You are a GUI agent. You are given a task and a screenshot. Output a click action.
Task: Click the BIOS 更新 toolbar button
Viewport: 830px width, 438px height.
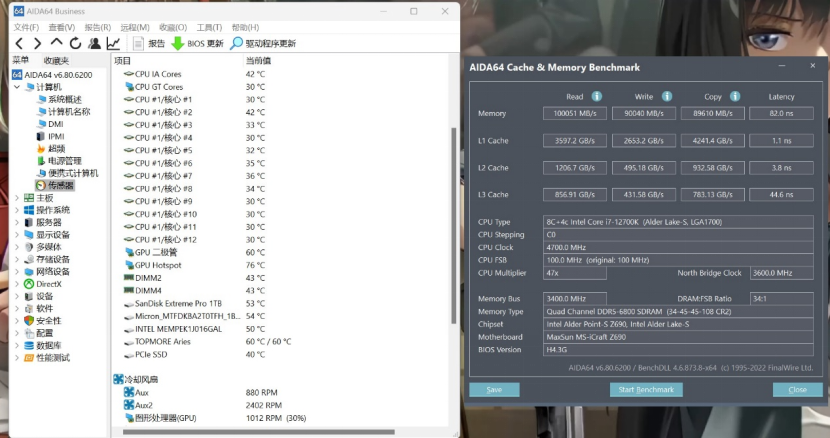197,43
